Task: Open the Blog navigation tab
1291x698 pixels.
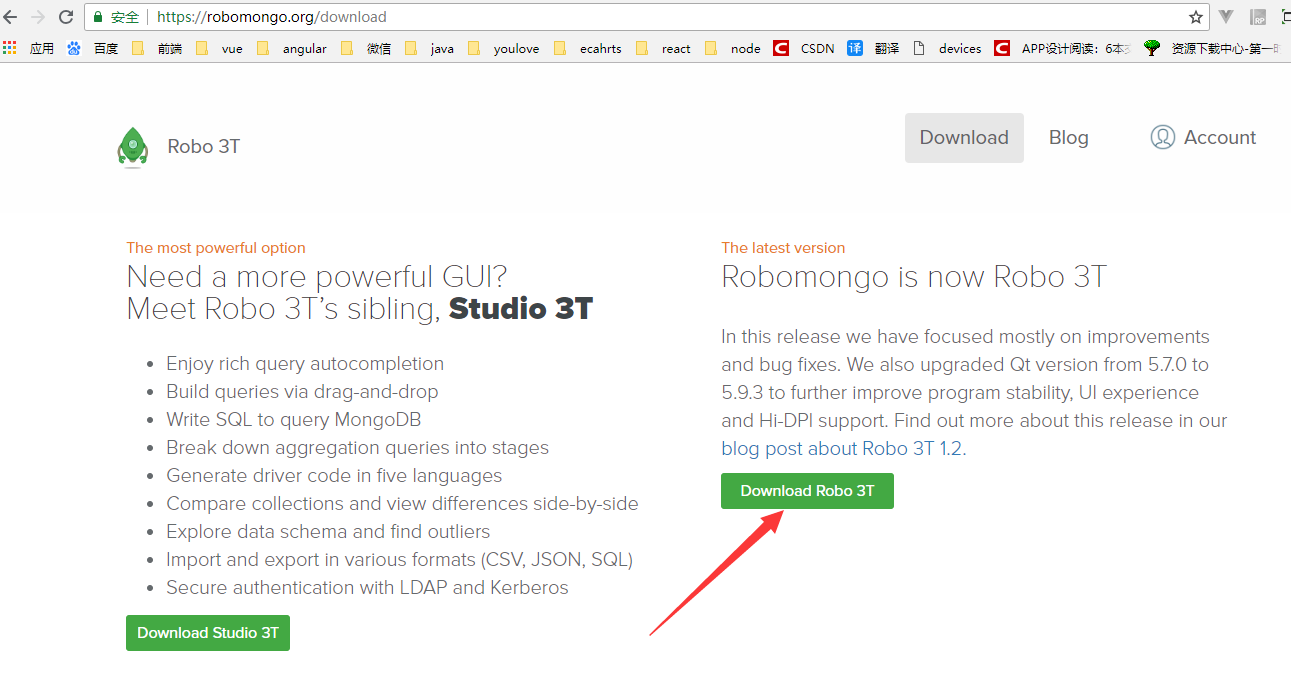Action: click(x=1068, y=138)
